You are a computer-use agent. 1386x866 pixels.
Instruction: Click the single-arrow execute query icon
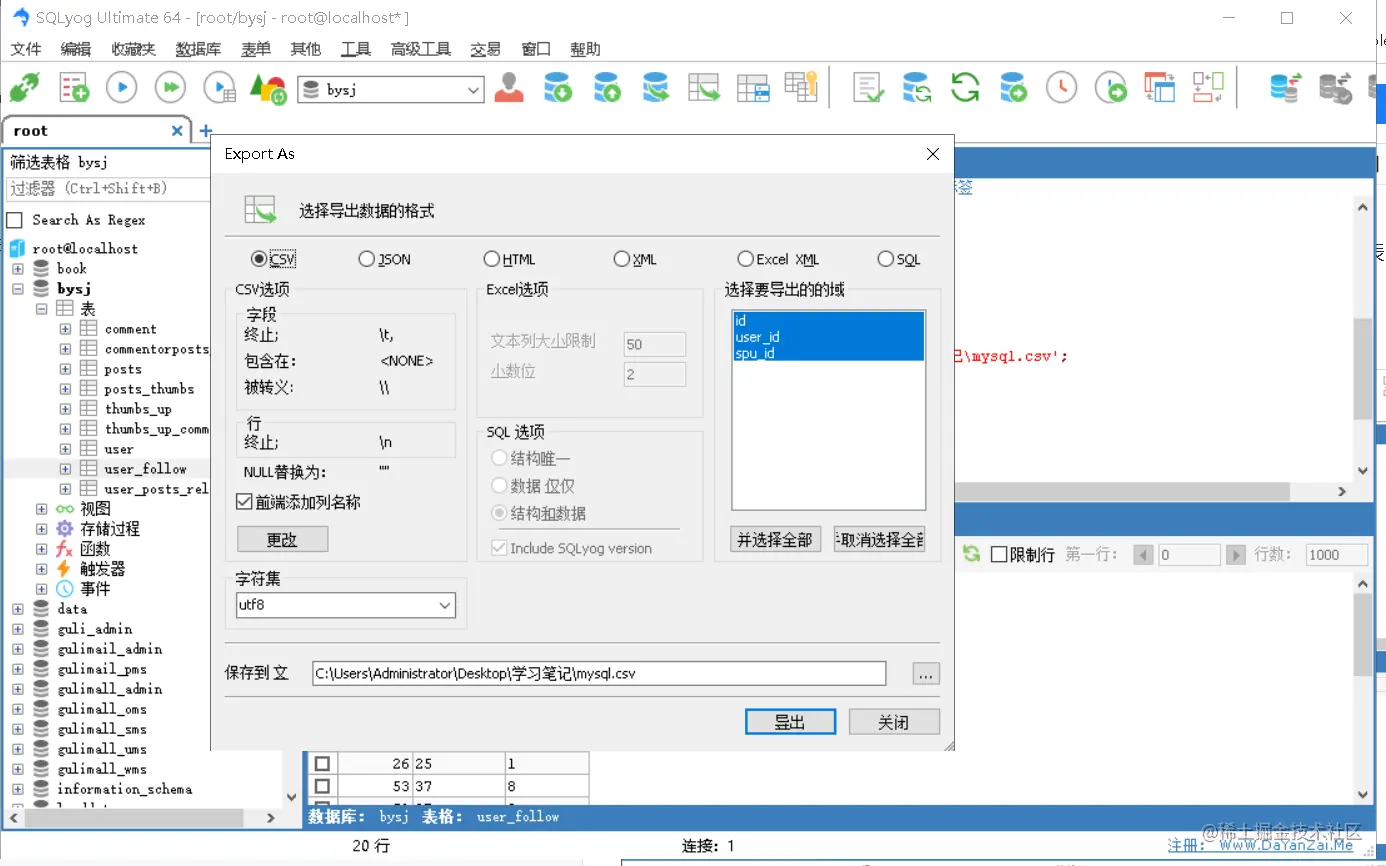click(x=122, y=88)
